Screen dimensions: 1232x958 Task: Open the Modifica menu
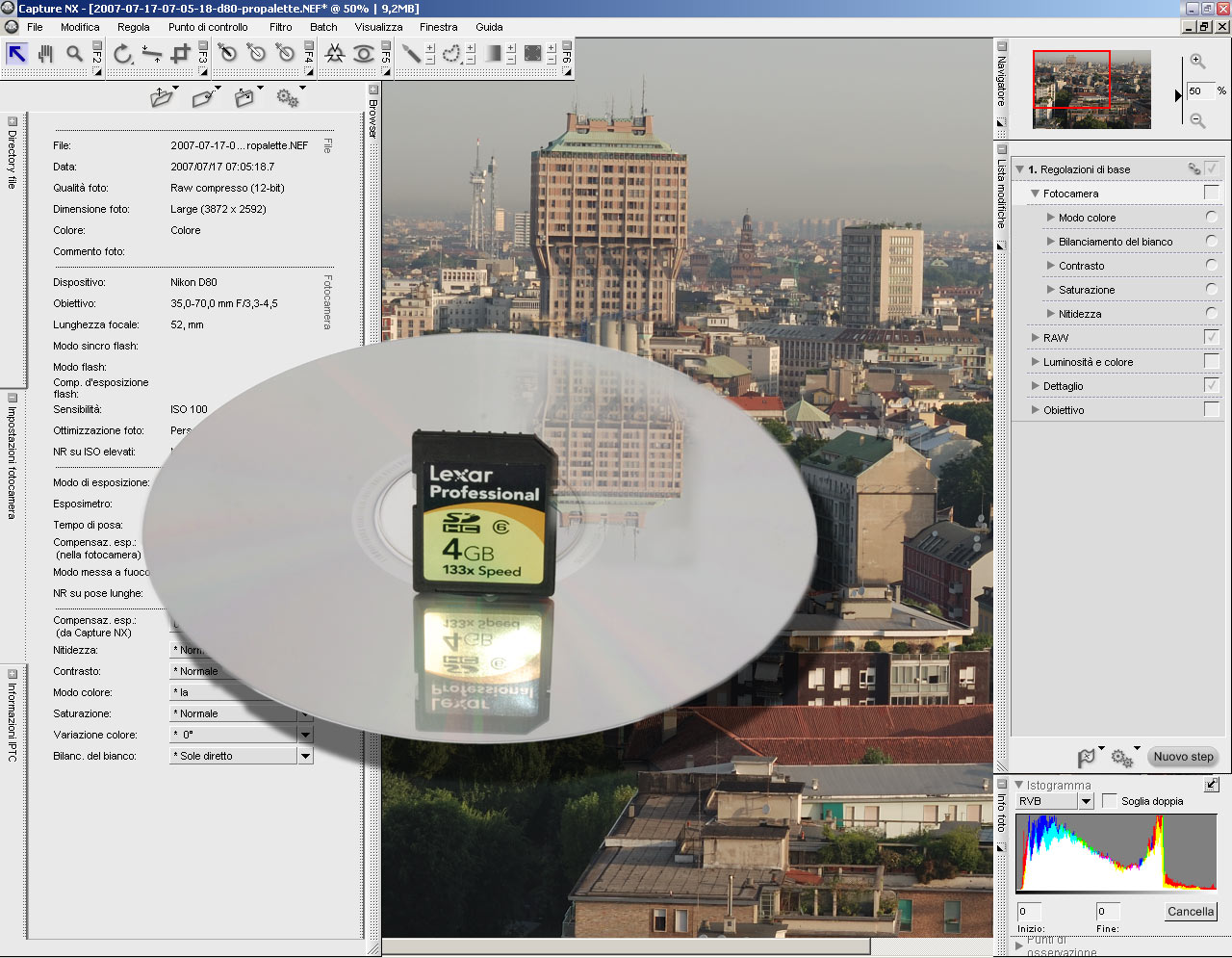point(80,27)
